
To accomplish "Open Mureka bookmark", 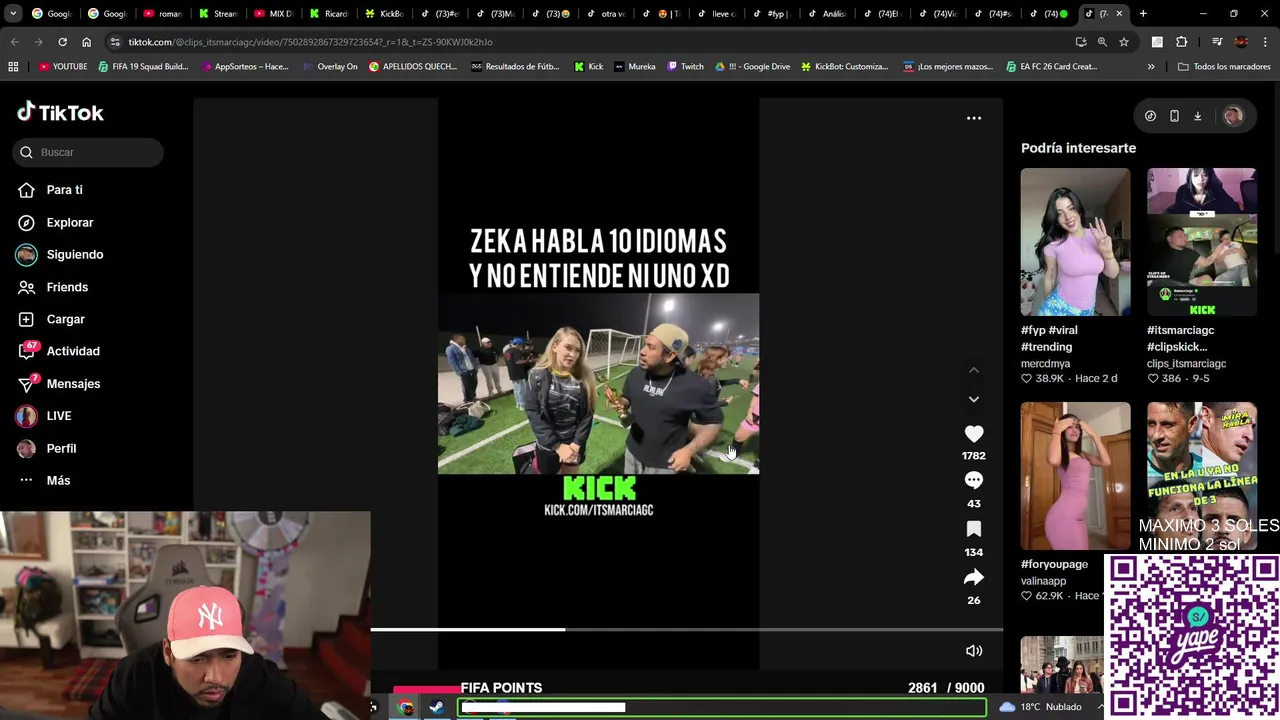I will [x=634, y=67].
